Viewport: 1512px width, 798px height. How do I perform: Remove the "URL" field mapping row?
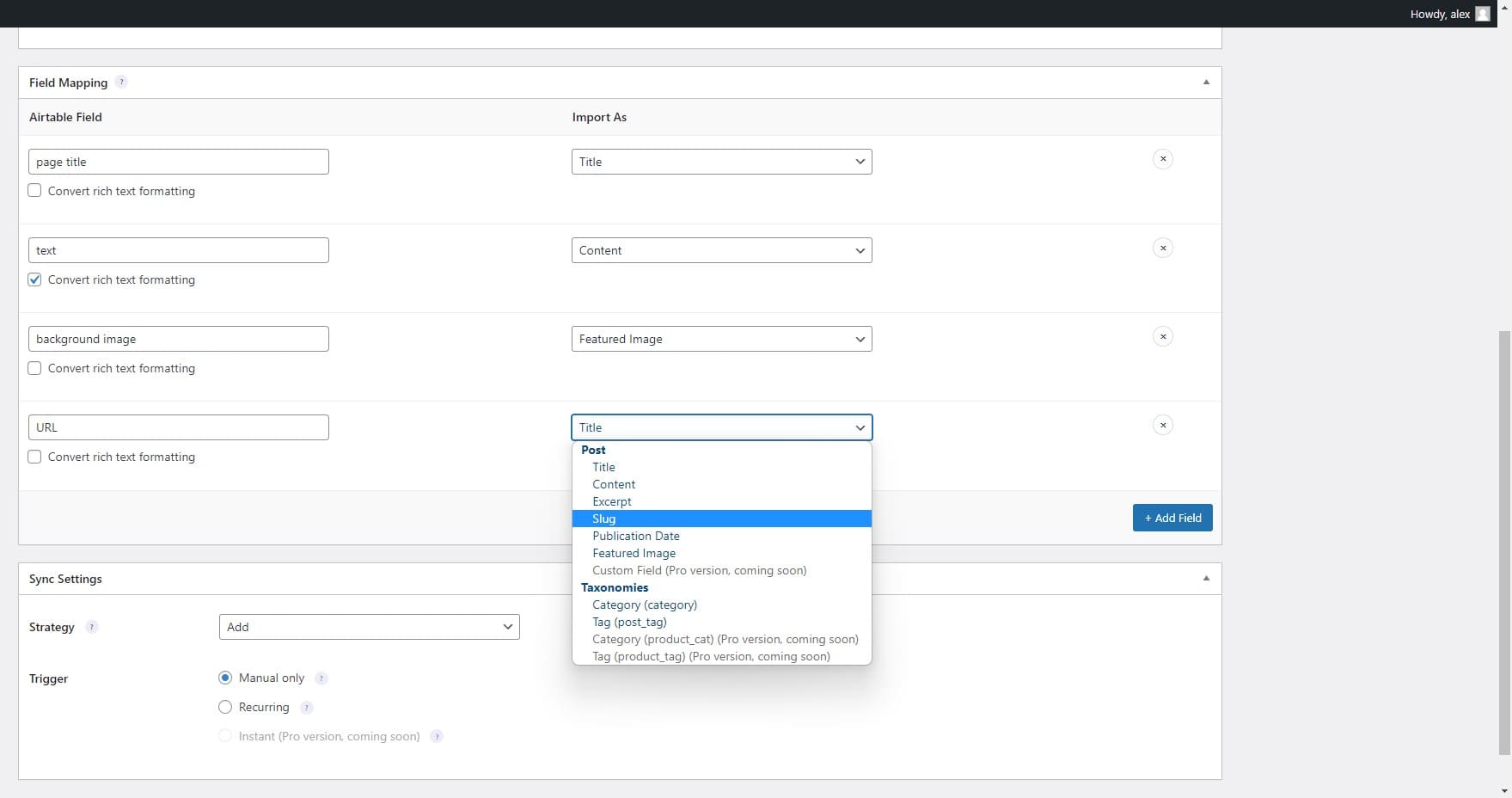pos(1162,424)
